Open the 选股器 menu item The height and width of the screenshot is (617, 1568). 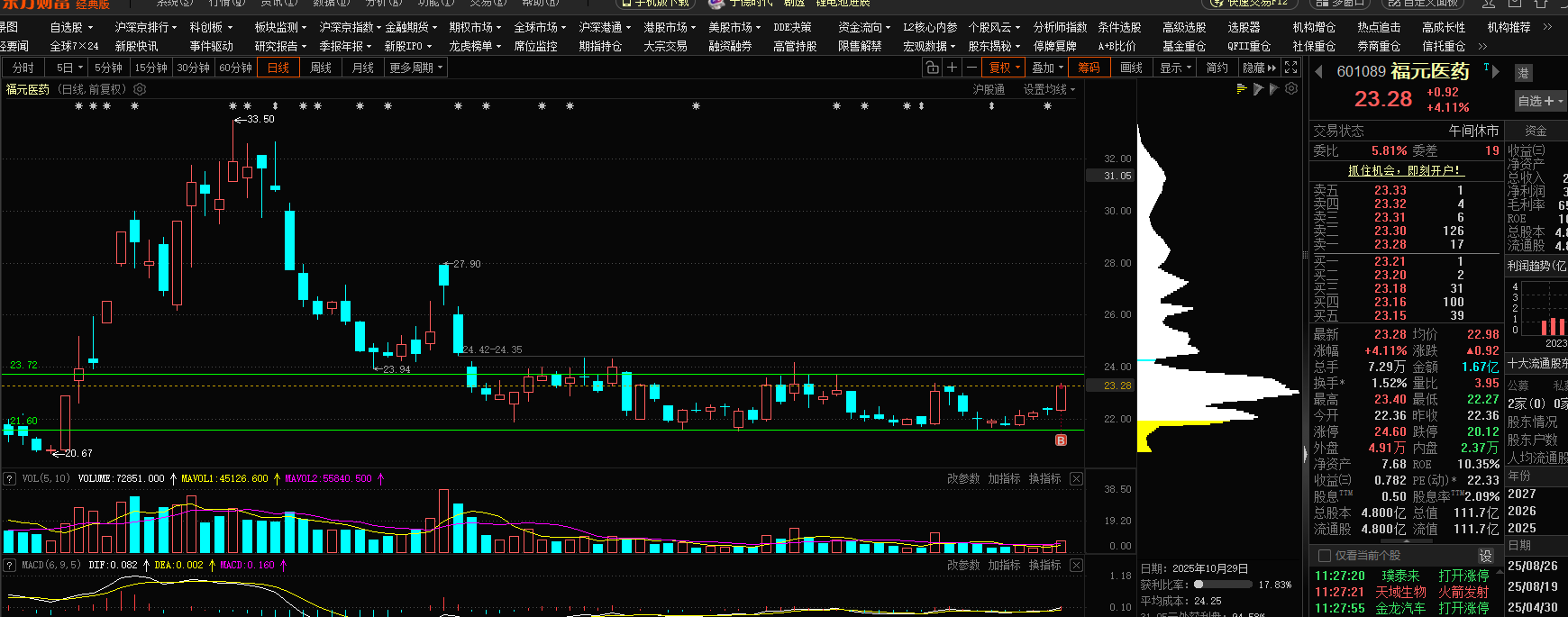[x=1244, y=27]
